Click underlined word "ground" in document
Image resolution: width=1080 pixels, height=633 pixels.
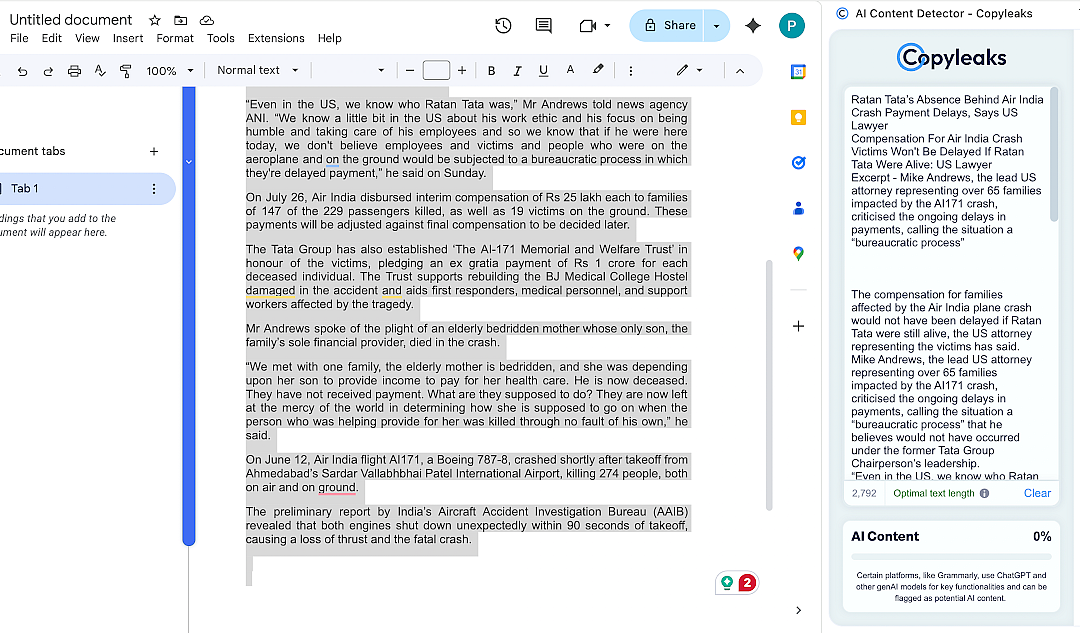(x=337, y=488)
